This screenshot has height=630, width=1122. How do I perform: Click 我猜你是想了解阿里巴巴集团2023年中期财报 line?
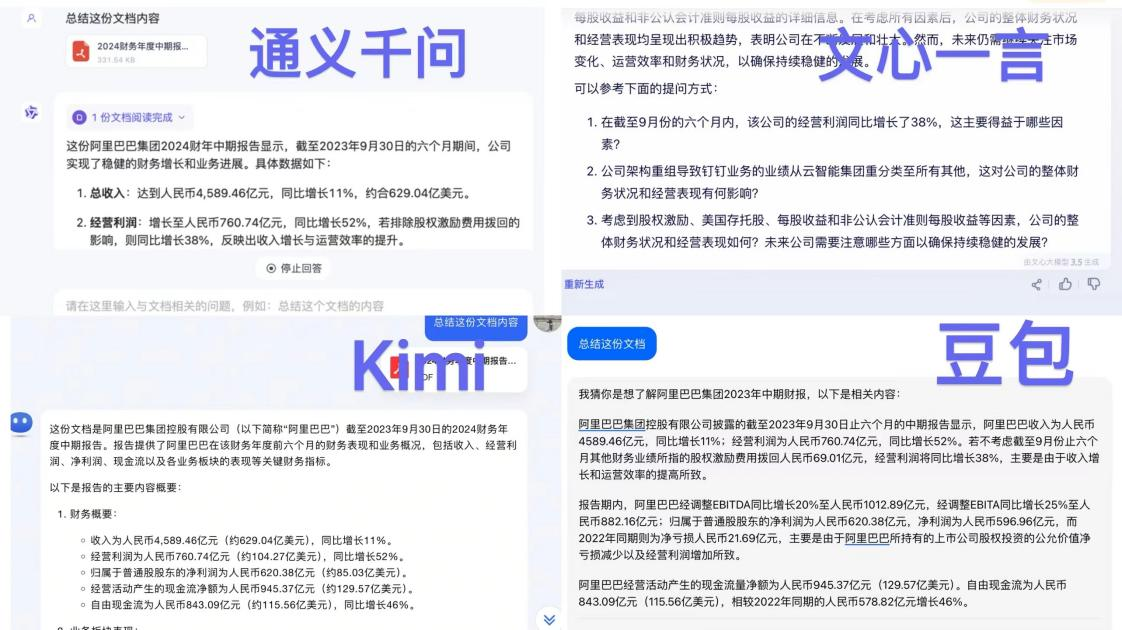[739, 394]
